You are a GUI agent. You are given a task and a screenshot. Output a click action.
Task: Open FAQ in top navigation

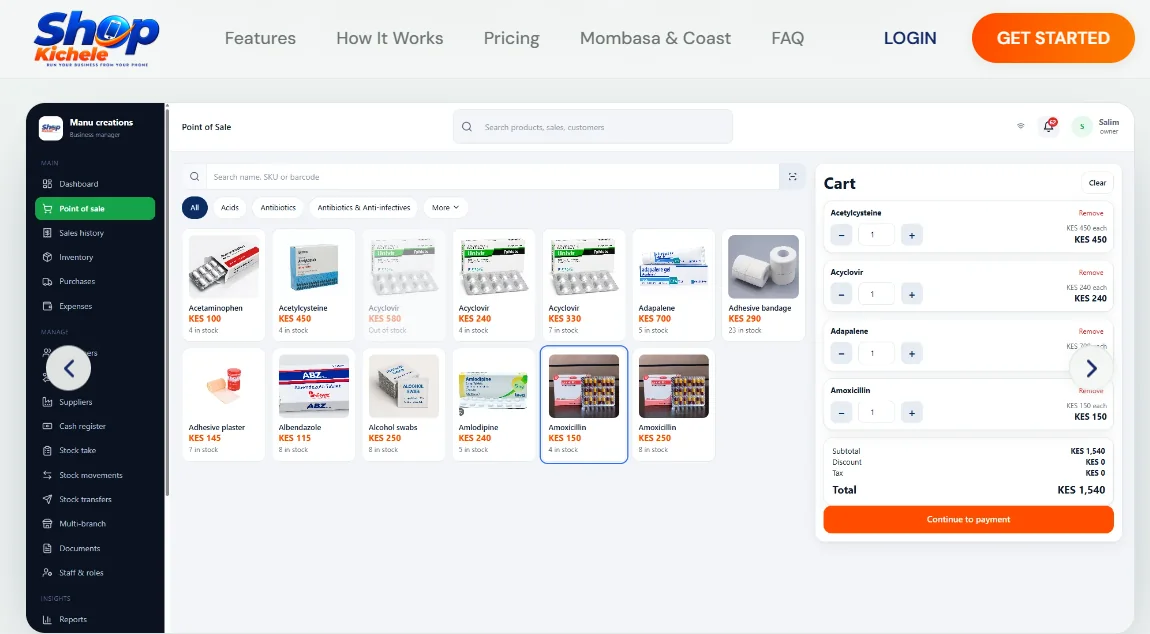click(788, 38)
